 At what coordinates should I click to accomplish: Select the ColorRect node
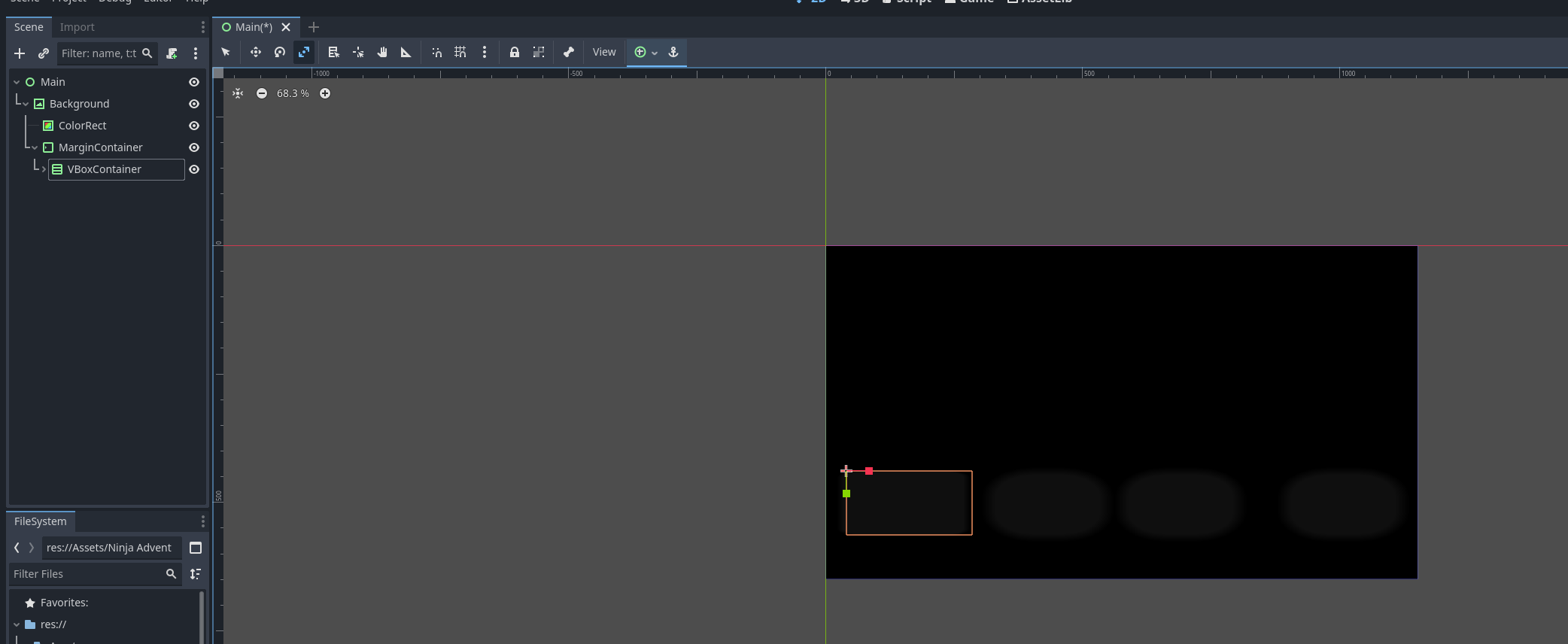tap(83, 126)
